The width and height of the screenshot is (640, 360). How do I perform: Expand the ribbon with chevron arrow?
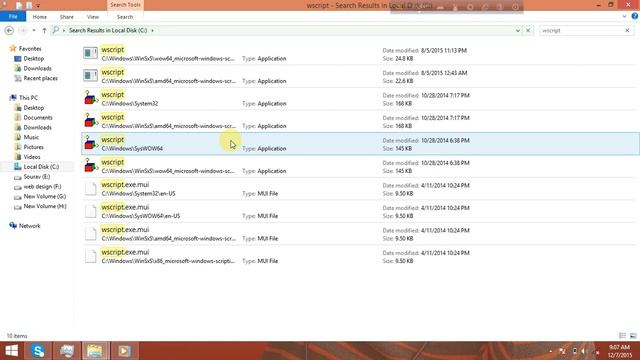tap(624, 17)
